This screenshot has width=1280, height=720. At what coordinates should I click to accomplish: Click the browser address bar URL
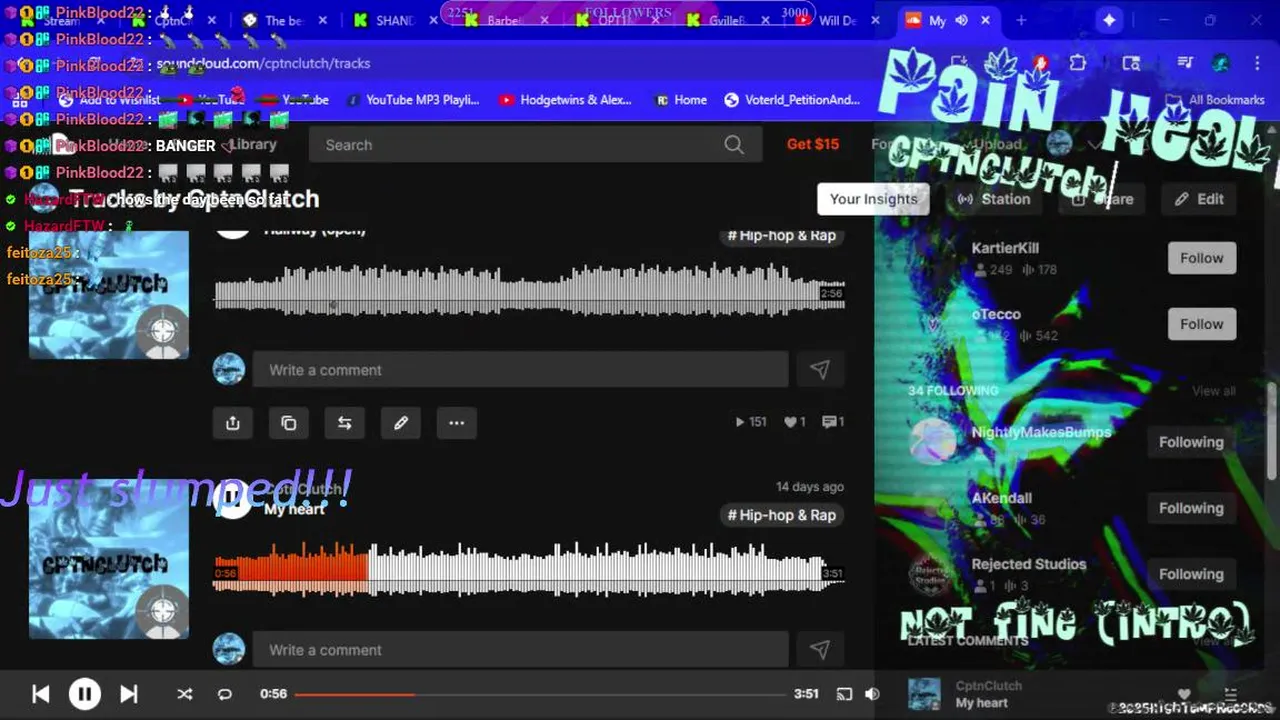pyautogui.click(x=263, y=63)
